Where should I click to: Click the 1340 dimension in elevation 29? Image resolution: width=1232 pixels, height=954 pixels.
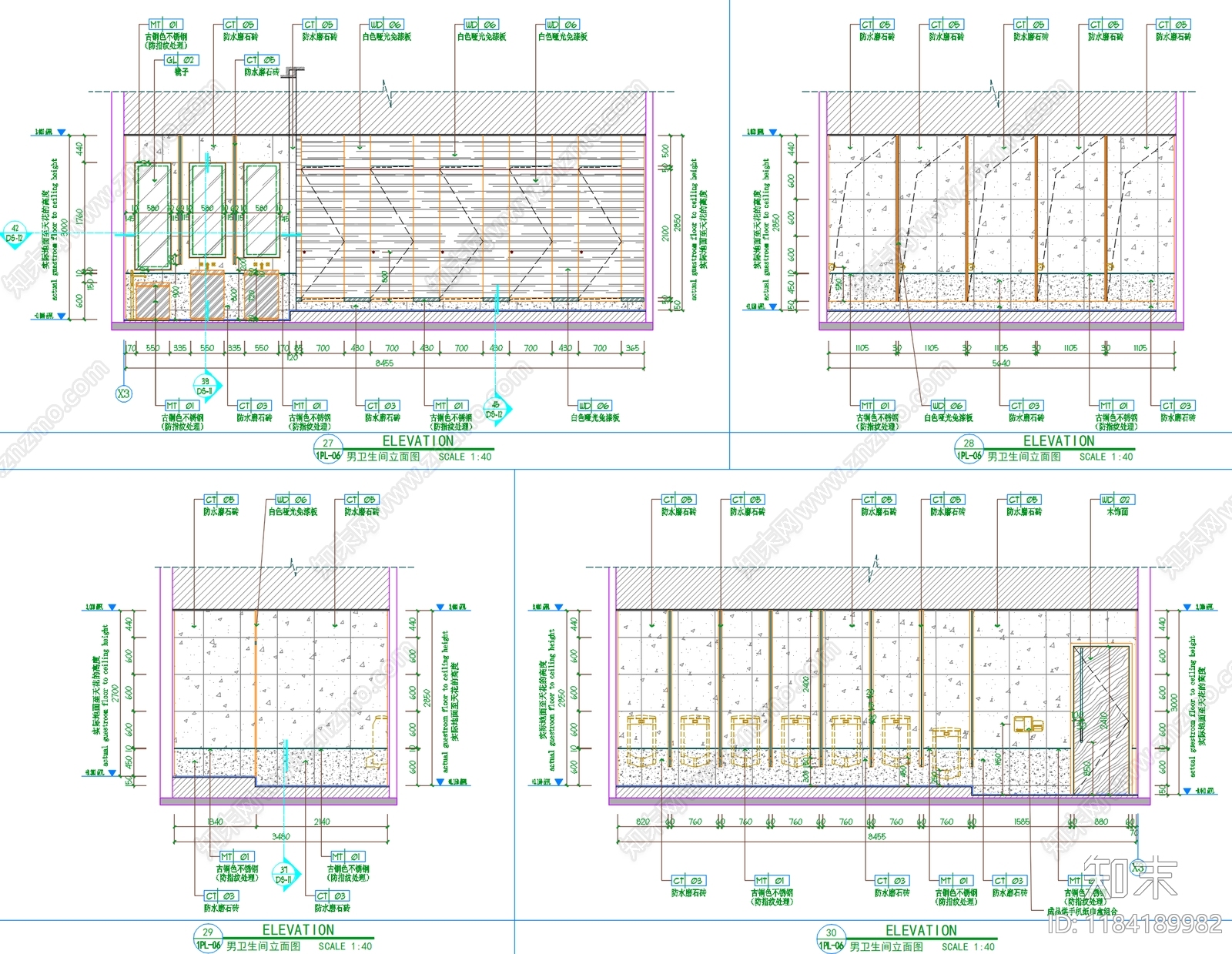(215, 822)
